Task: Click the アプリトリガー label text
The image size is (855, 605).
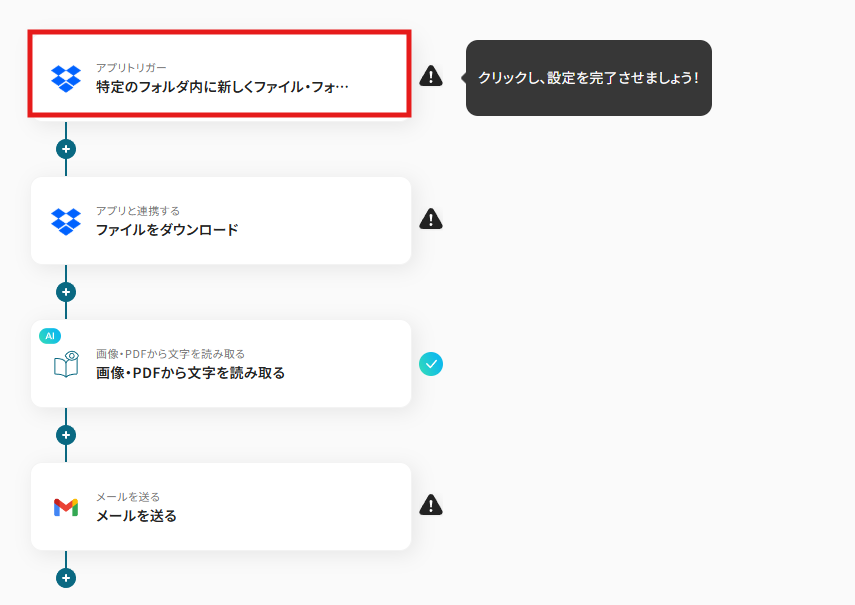Action: (131, 68)
